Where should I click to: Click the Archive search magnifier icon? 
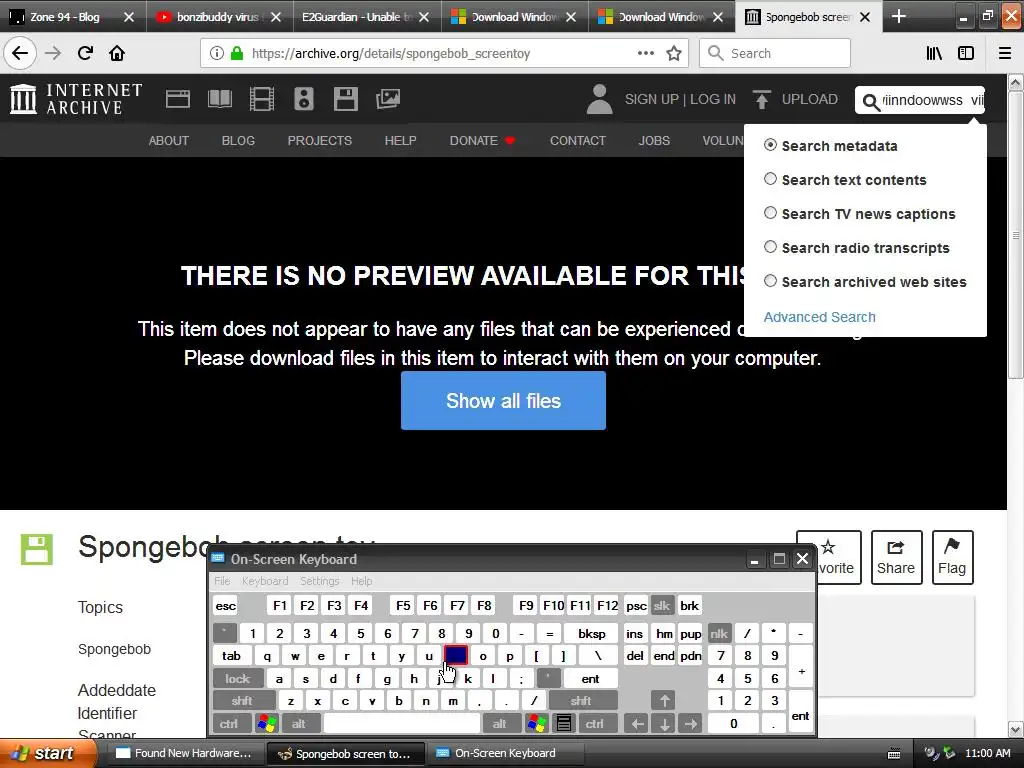871,102
